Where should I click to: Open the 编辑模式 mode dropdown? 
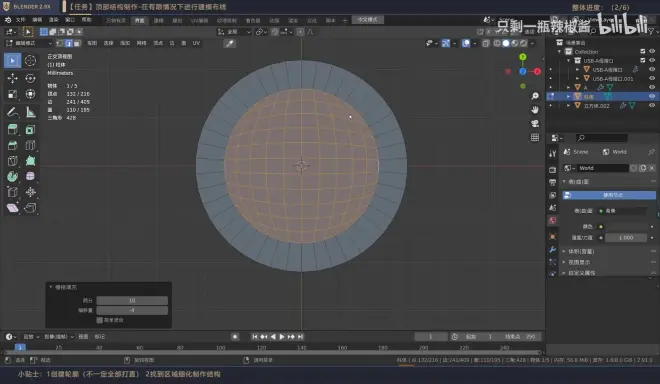29,43
